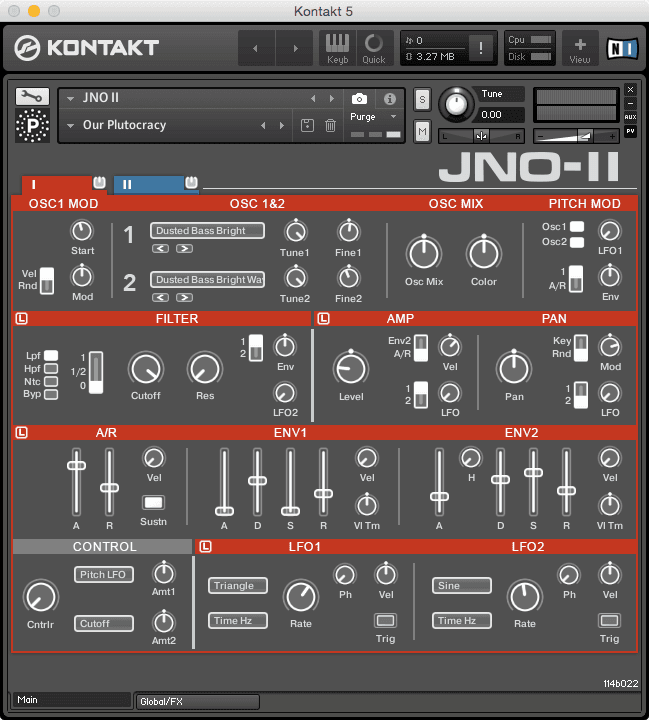Viewport: 649px width, 720px height.
Task: Open the Our Plutocracy snapshot dropdown
Action: click(70, 125)
